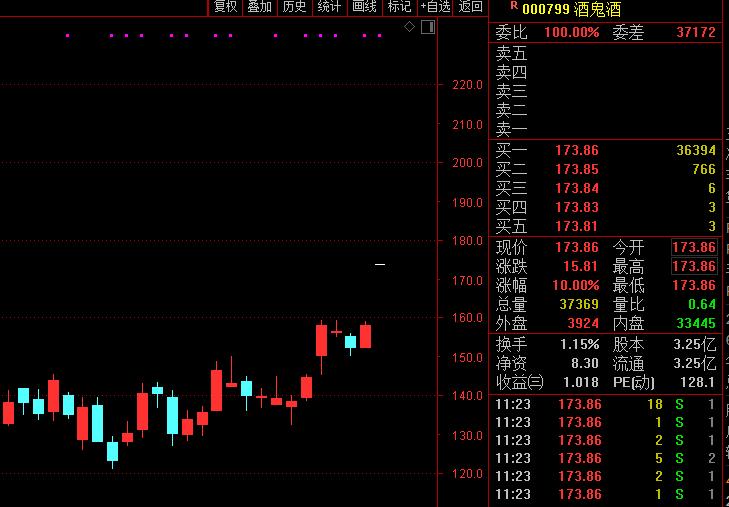
Task: Add stock via +自选 button
Action: tap(435, 7)
